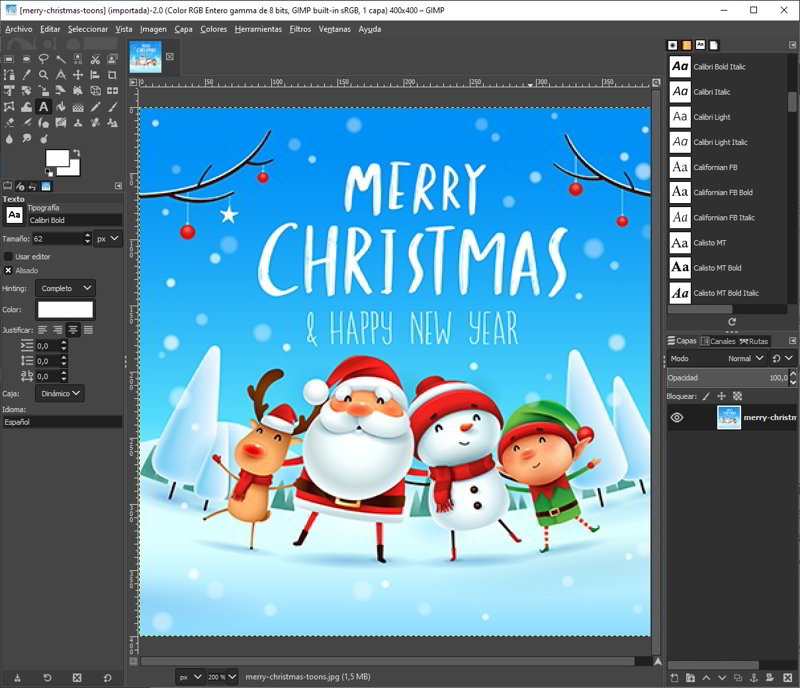The width and height of the screenshot is (800, 688).
Task: Activate the Eraser tool
Action: click(x=9, y=122)
